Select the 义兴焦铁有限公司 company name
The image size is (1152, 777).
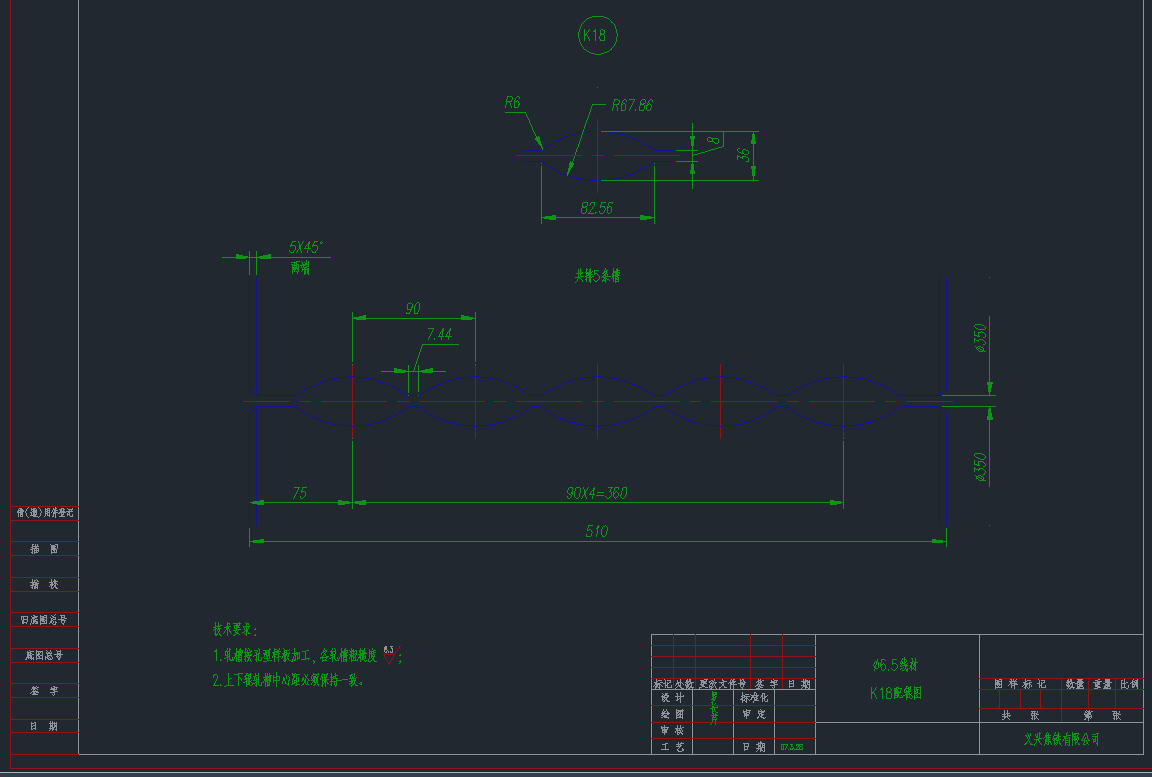click(1061, 739)
